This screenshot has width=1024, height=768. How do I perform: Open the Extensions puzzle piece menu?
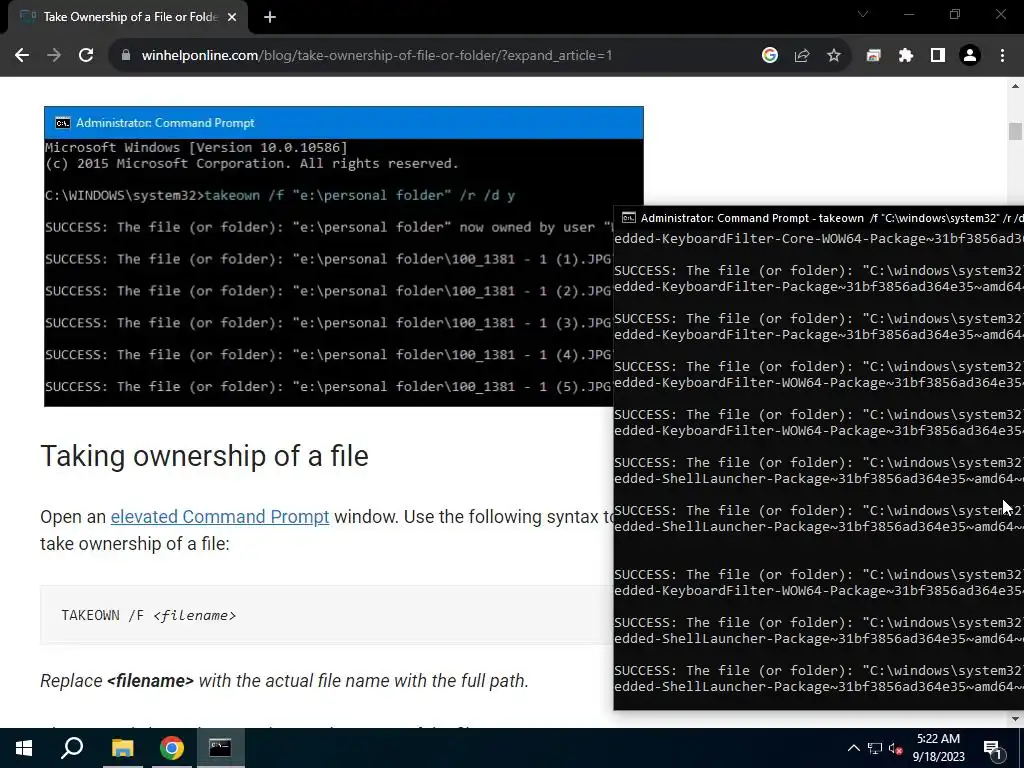coord(906,56)
